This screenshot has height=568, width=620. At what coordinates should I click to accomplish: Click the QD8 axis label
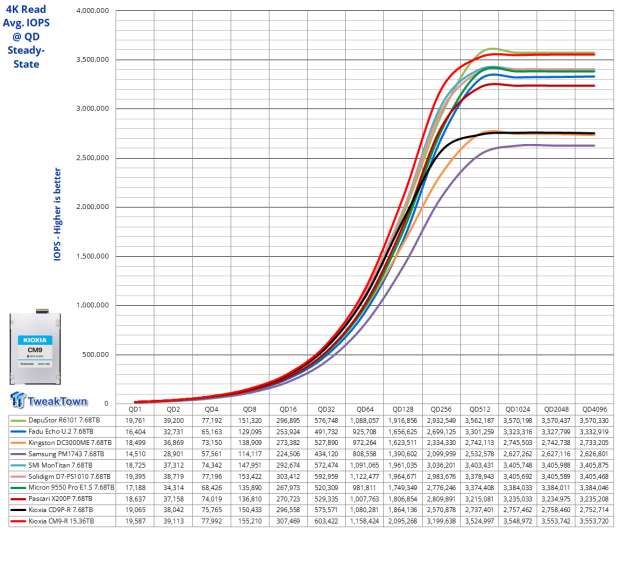(250, 409)
